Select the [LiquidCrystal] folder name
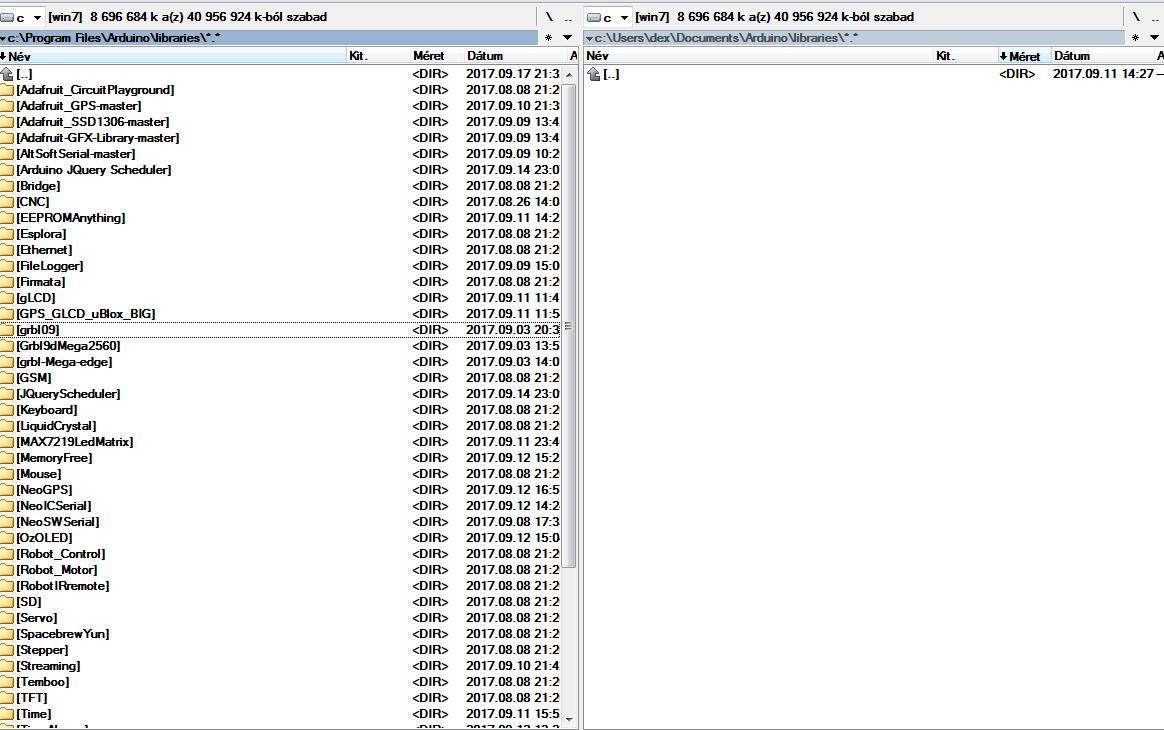Image resolution: width=1164 pixels, height=730 pixels. [56, 426]
